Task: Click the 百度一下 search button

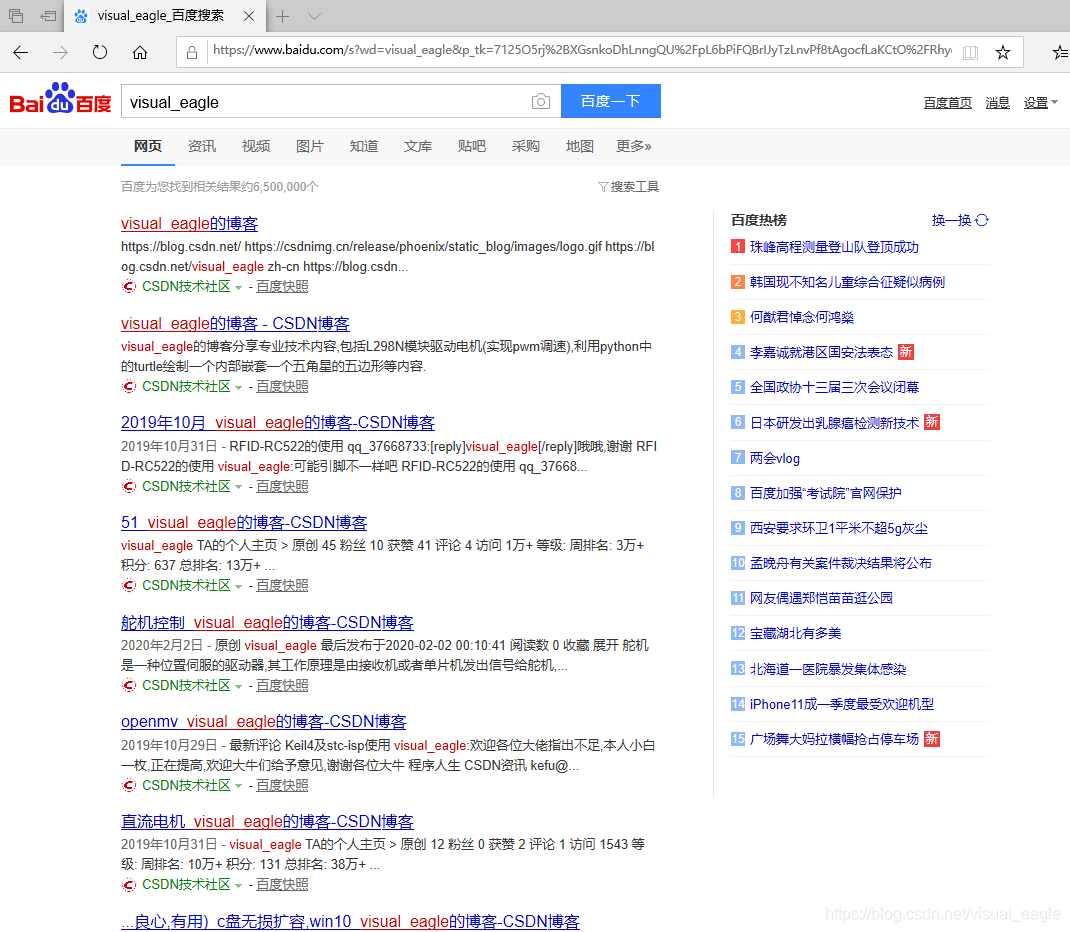Action: click(x=611, y=101)
